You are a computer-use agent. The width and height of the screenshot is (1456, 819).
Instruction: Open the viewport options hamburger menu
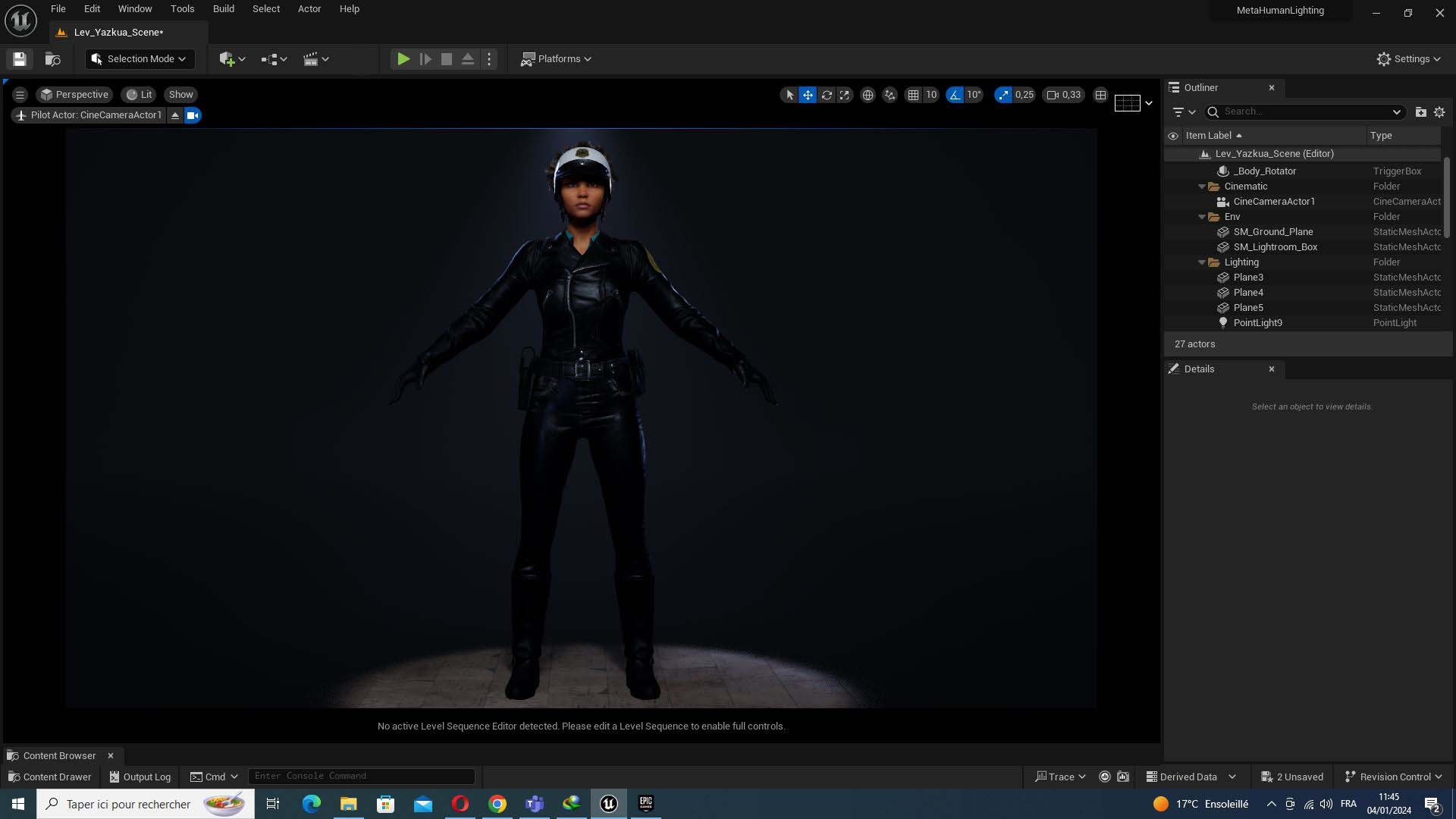[x=20, y=95]
